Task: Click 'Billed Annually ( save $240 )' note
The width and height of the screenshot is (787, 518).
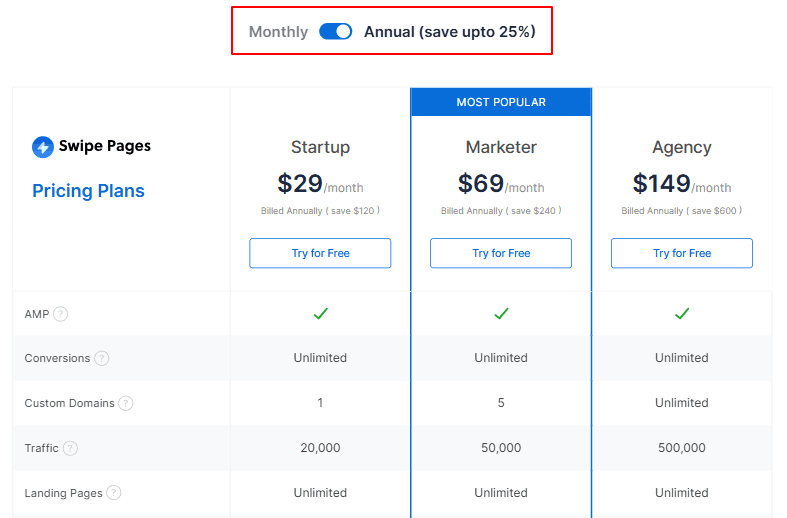Action: click(501, 211)
